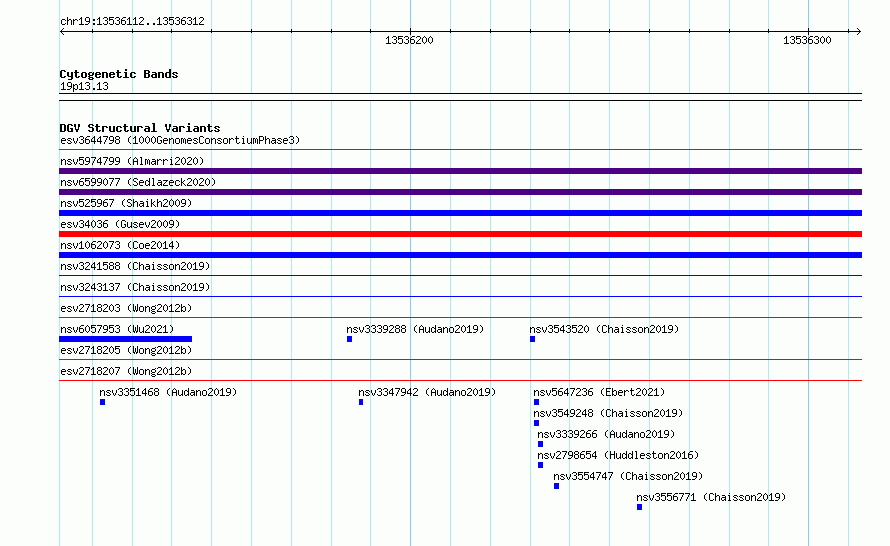Click the esv3644798 (1000GenomesConsortiumPhase3) label
This screenshot has height=546, width=890.
coord(180,140)
